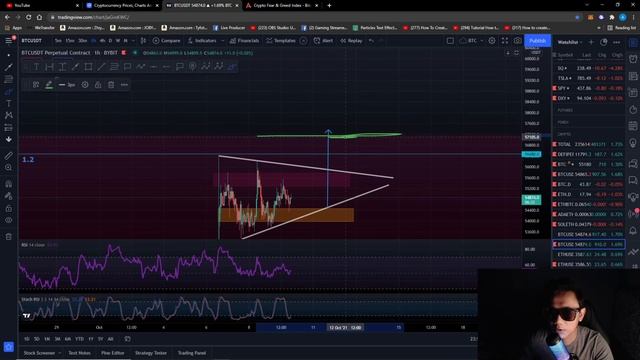
Task: Open more options dots in drawing toolbar
Action: pos(124,85)
